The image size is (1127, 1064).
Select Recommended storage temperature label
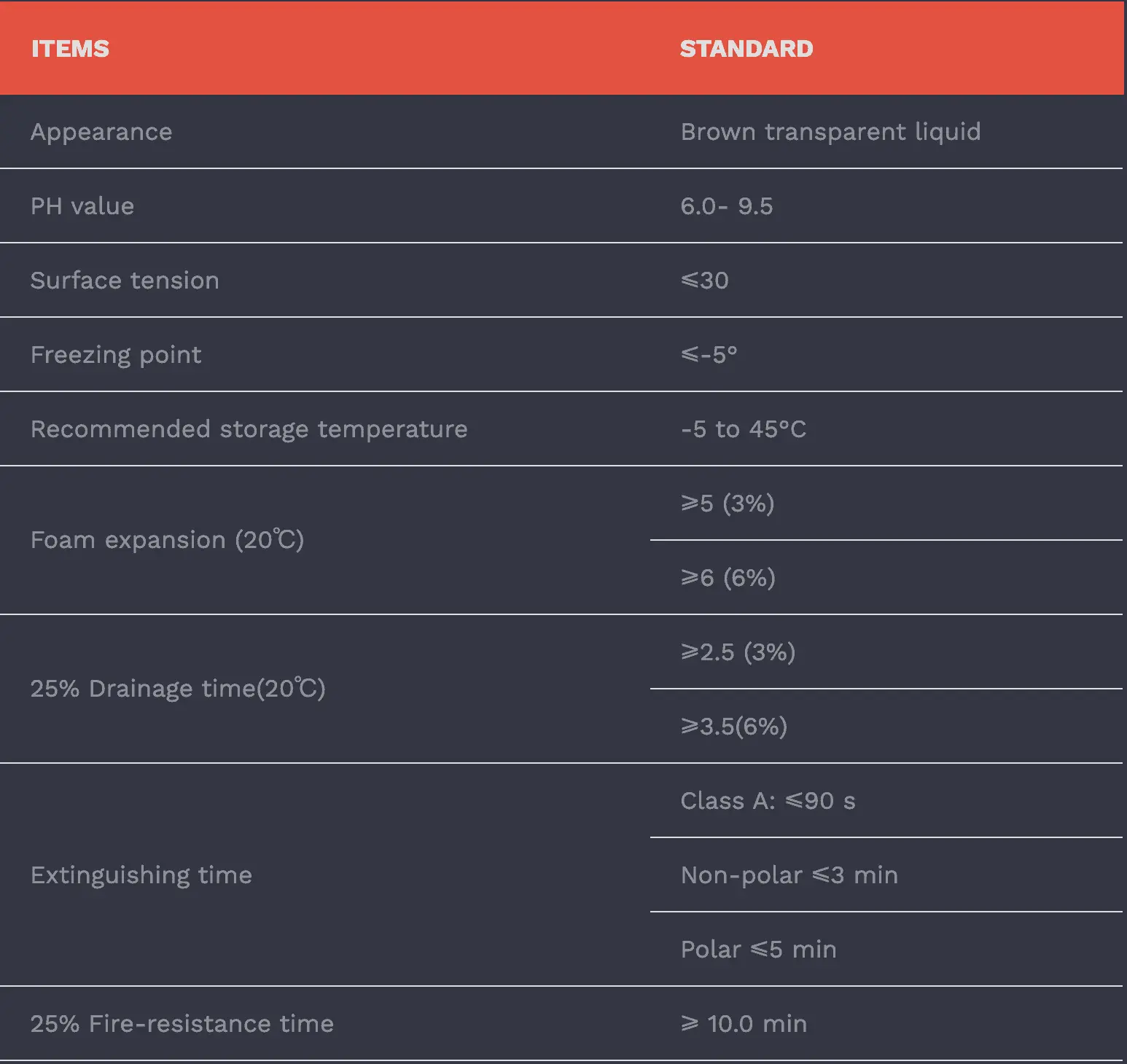[249, 429]
